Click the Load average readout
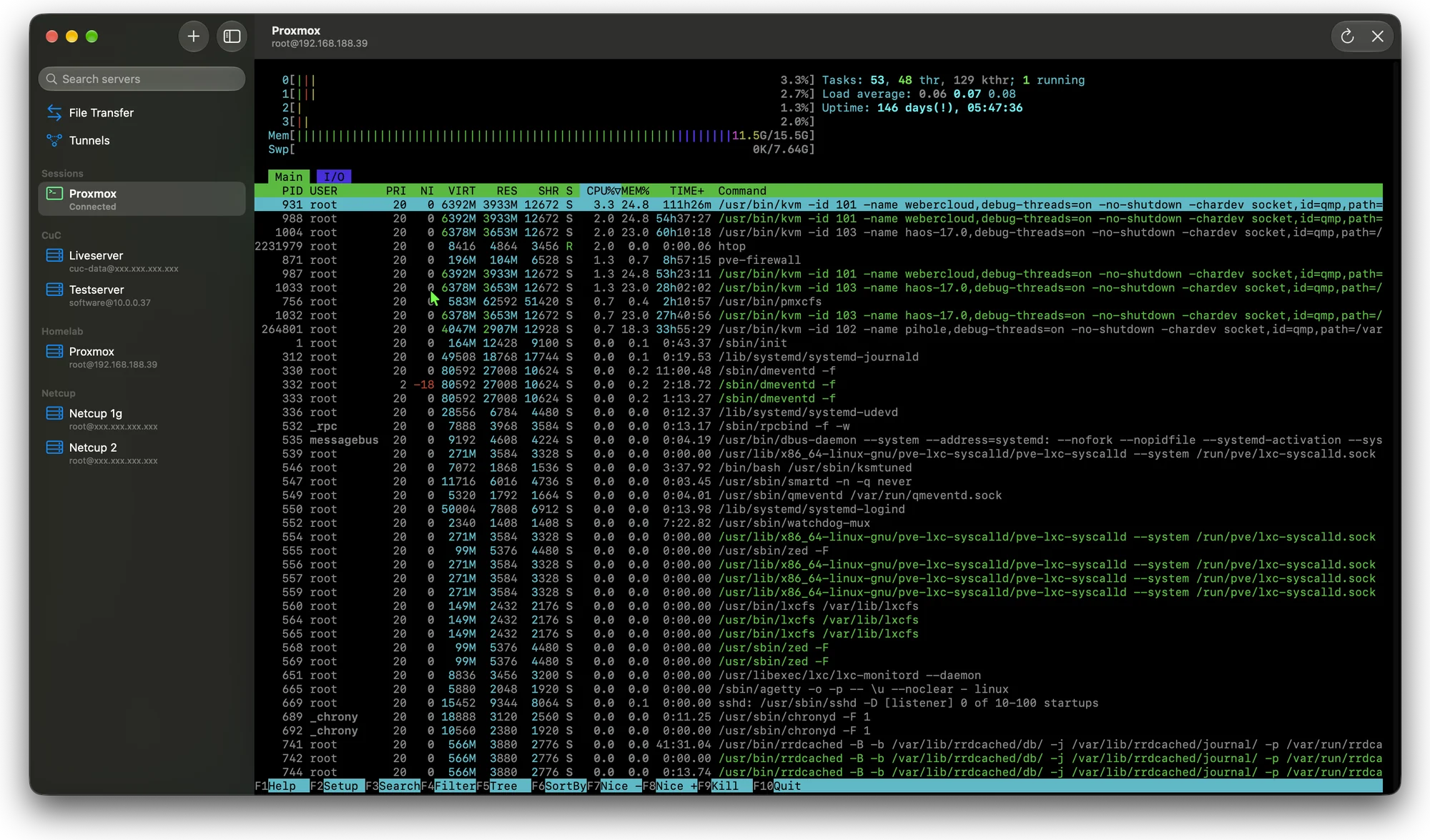Viewport: 1430px width, 840px height. pyautogui.click(x=919, y=94)
